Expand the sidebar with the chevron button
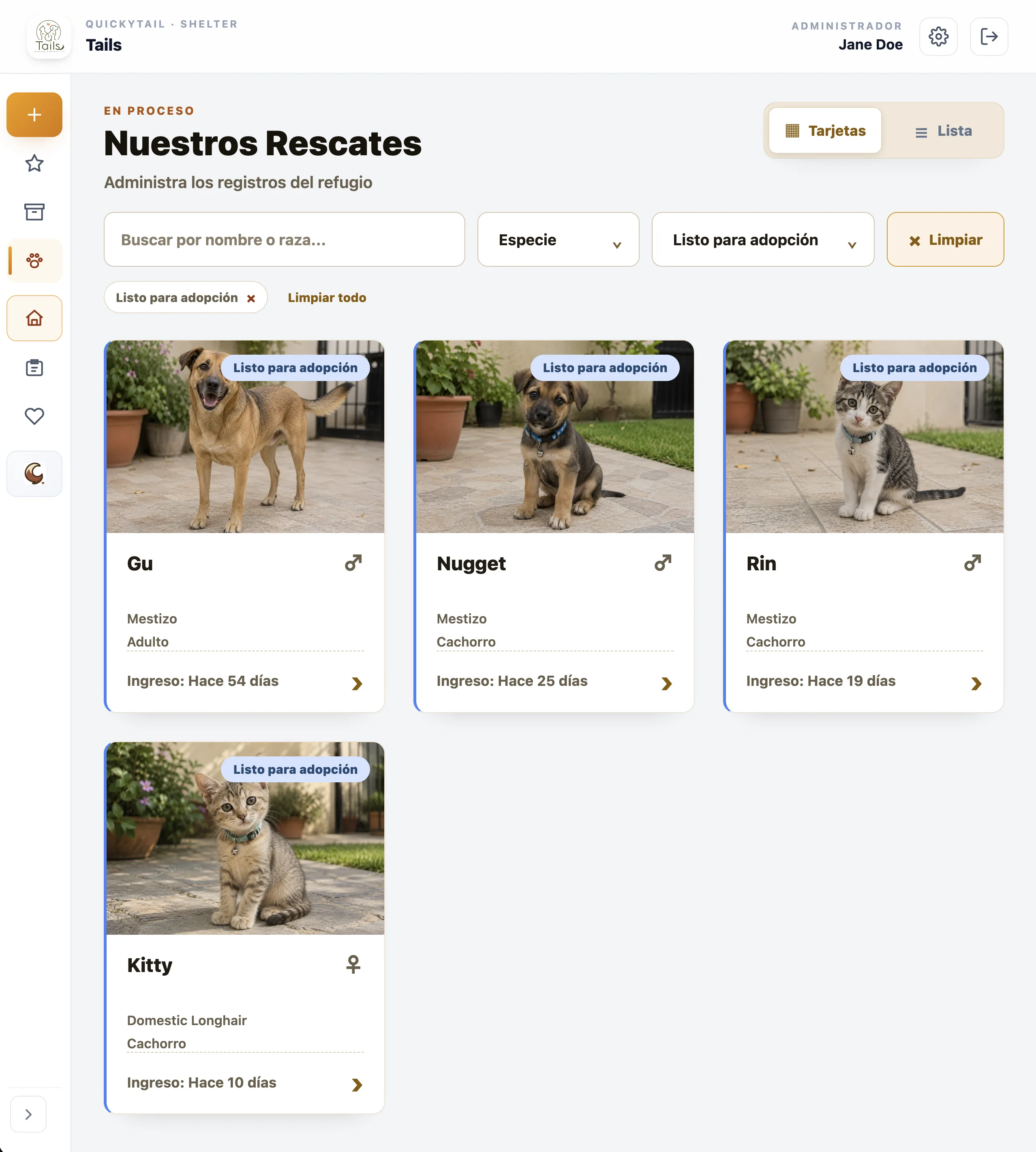 pyautogui.click(x=28, y=1114)
